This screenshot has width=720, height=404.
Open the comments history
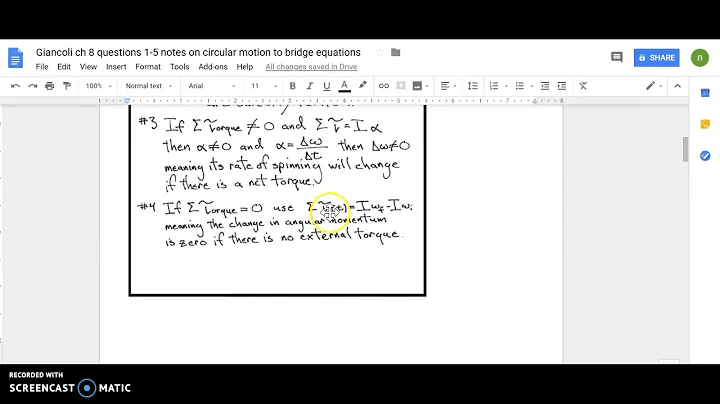[617, 57]
